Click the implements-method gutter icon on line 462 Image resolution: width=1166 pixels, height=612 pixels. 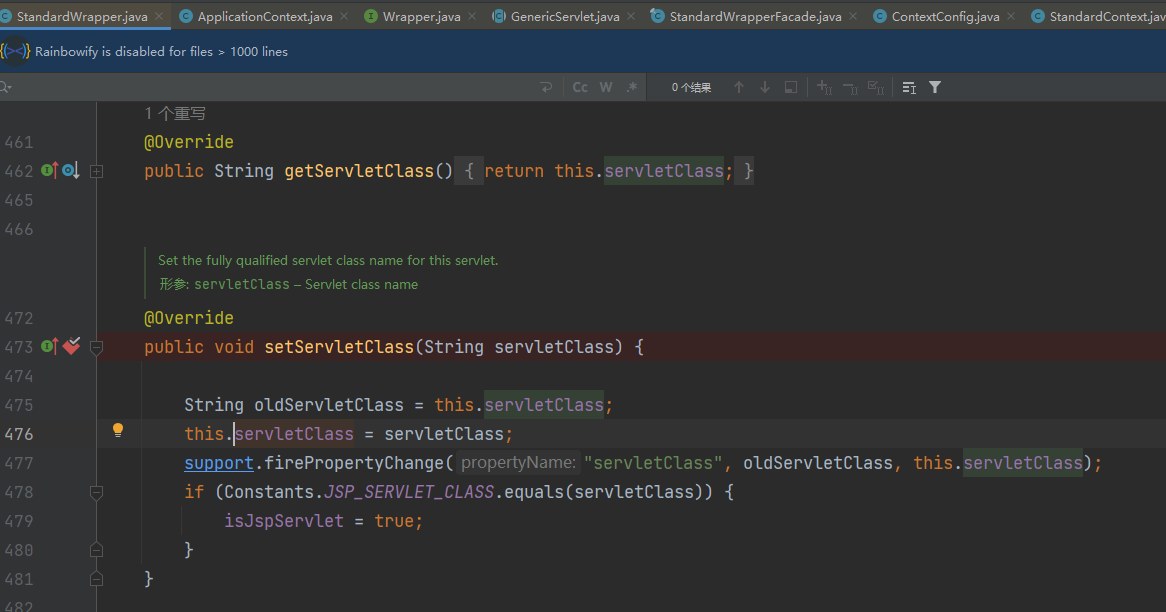coord(49,170)
